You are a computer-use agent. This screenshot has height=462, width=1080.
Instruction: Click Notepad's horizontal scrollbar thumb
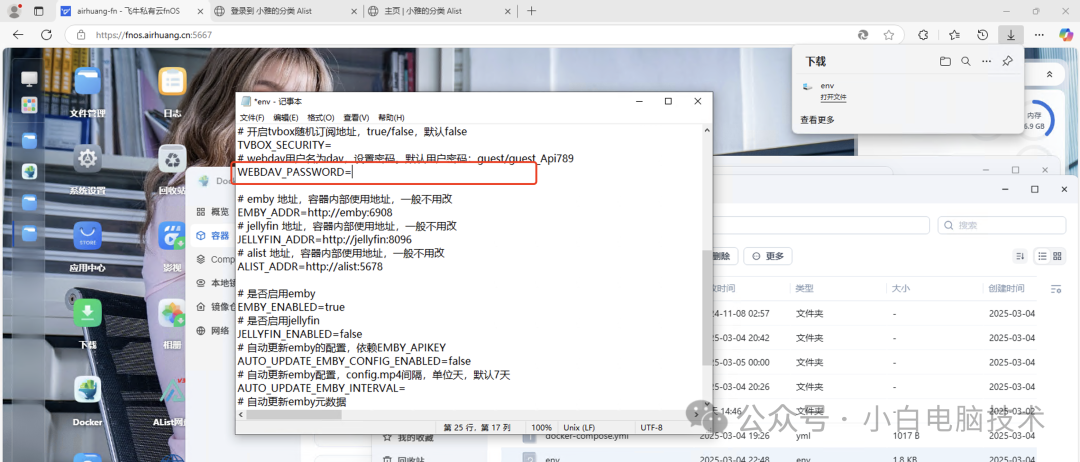294,414
